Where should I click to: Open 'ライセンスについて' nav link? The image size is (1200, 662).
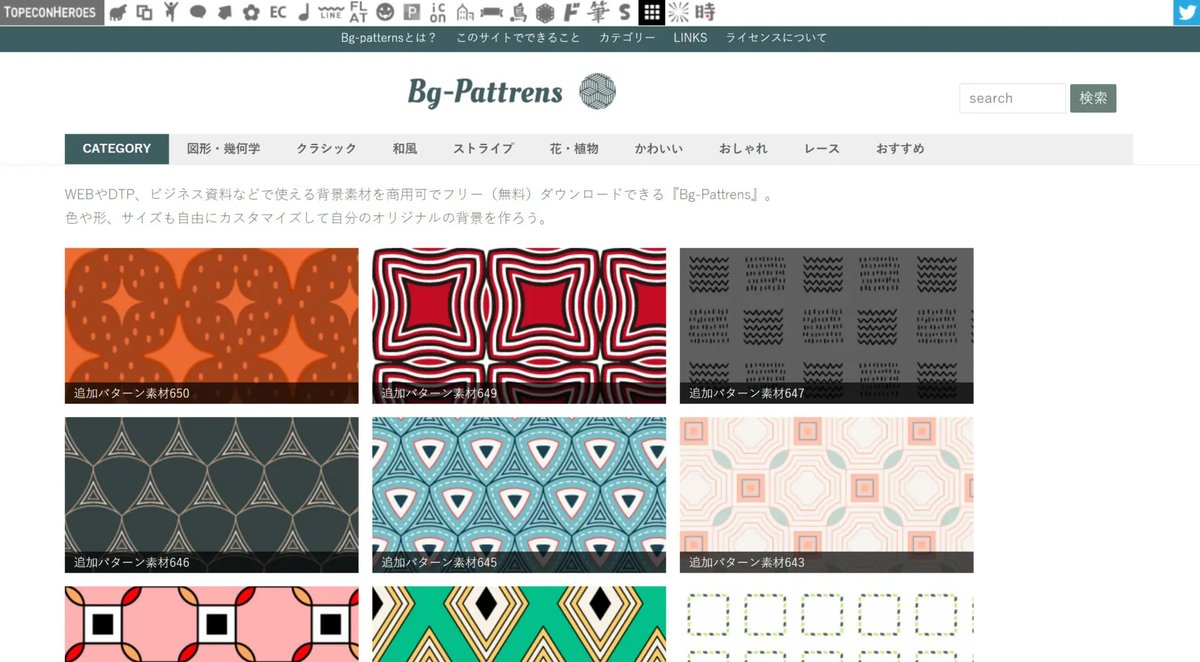(777, 38)
